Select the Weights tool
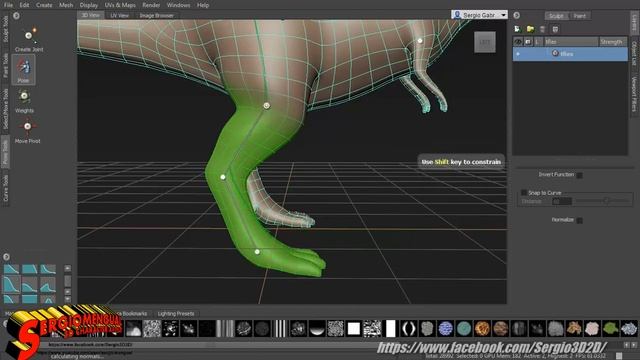The width and height of the screenshot is (640, 360). 24,101
